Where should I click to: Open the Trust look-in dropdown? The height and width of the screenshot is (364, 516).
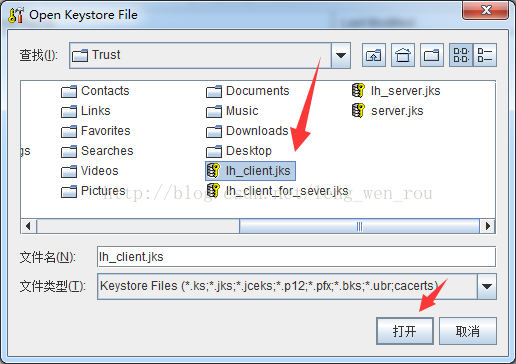pos(341,55)
